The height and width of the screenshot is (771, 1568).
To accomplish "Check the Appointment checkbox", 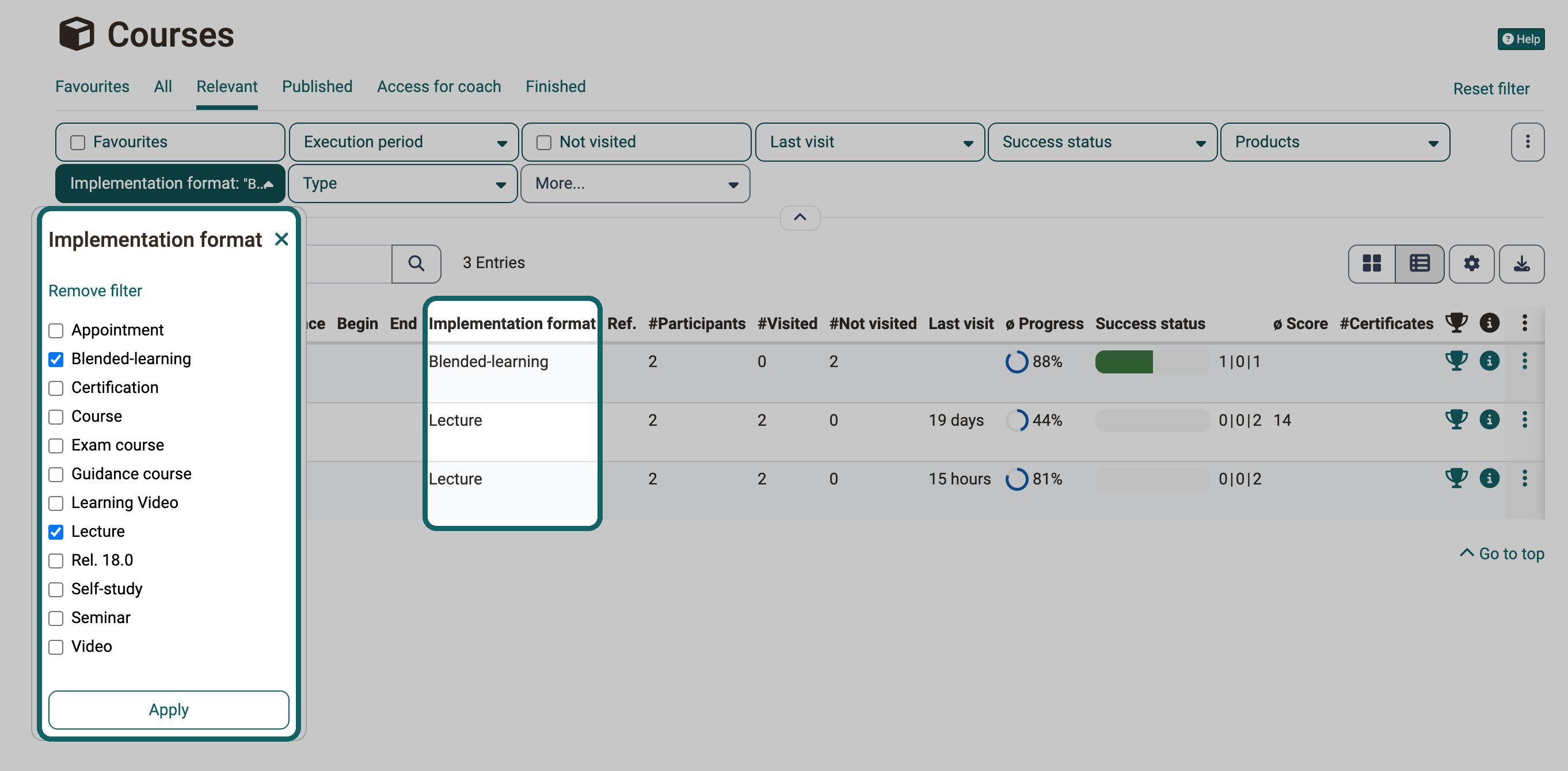I will (56, 330).
